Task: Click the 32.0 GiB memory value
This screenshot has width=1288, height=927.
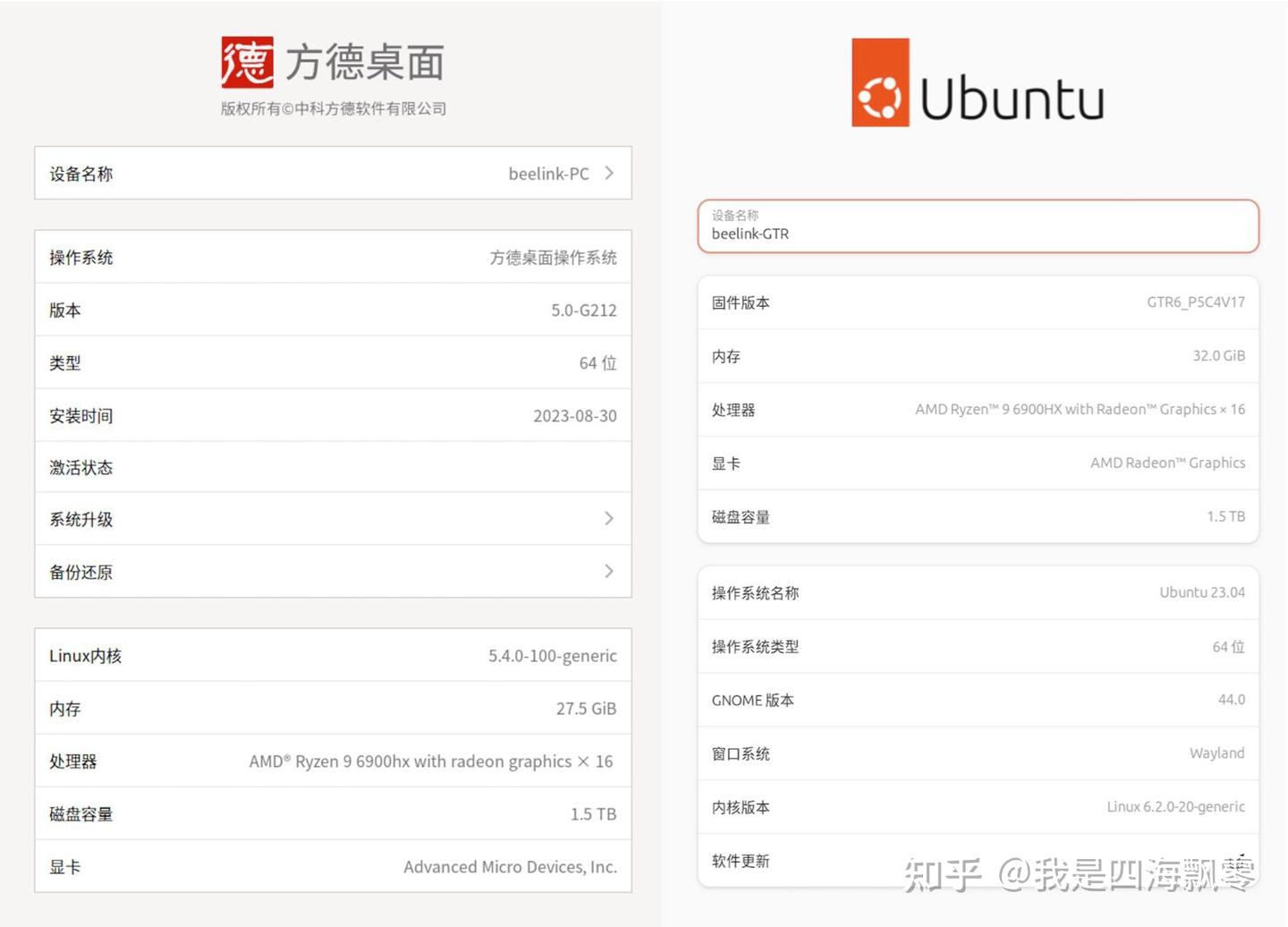Action: coord(1219,356)
